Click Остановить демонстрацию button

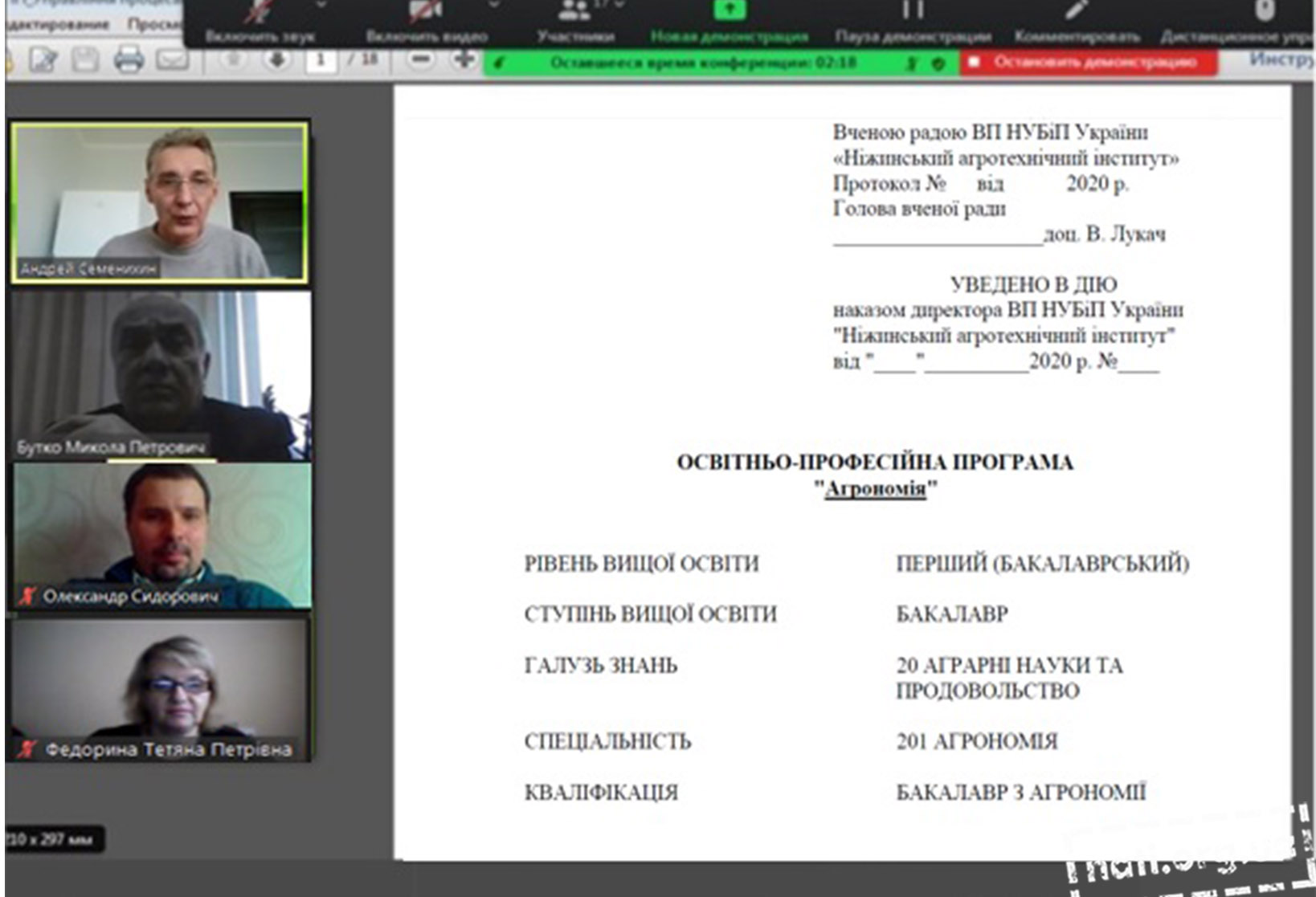(1089, 62)
